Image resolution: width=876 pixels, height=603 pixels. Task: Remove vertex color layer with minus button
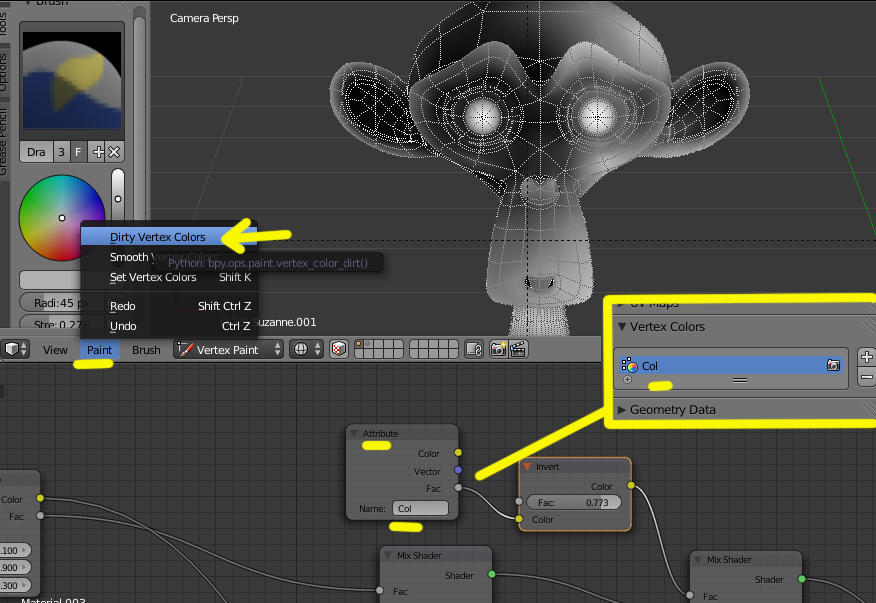click(867, 378)
